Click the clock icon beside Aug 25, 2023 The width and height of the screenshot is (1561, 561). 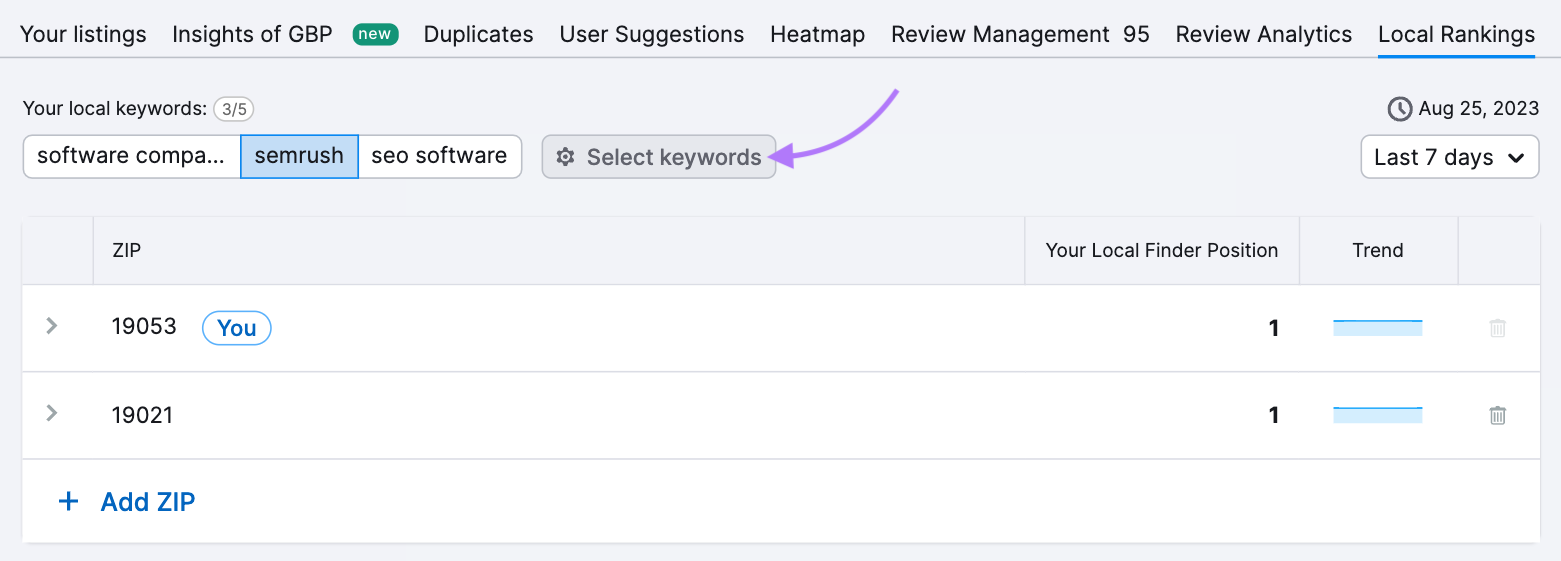[x=1400, y=108]
